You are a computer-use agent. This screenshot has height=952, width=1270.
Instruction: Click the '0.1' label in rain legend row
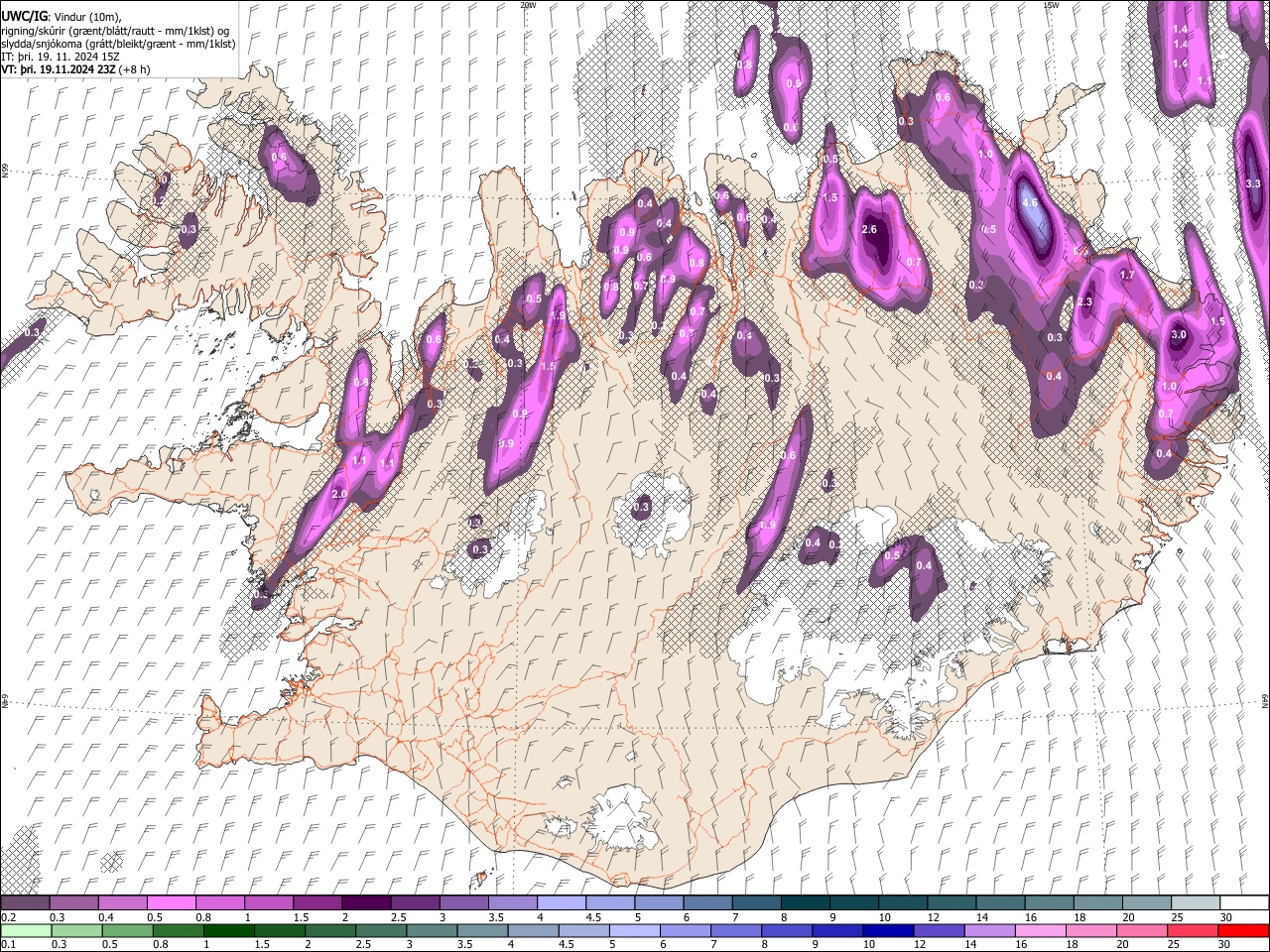[8, 945]
